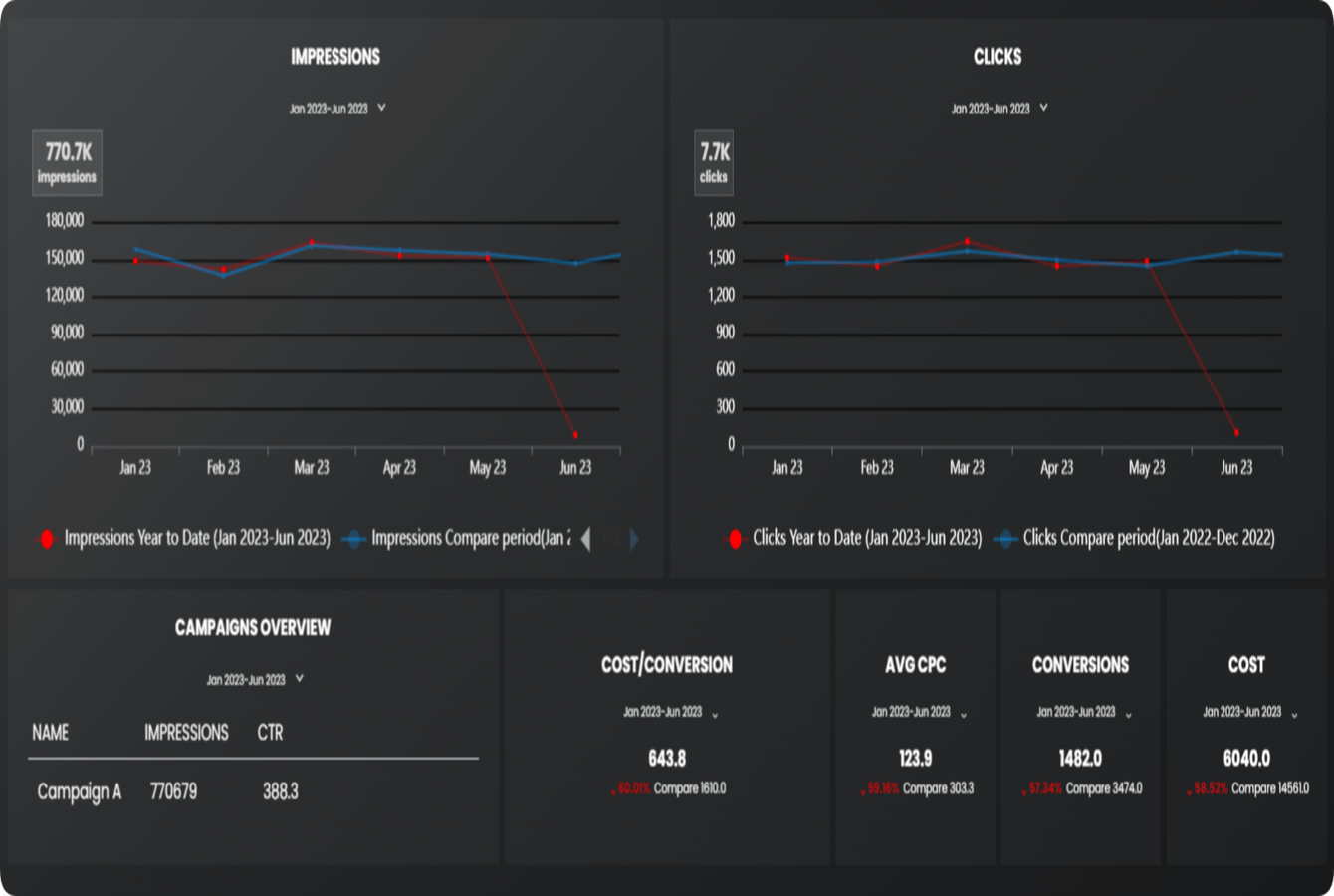1334x896 pixels.
Task: Open the Cost date range dropdown
Action: point(1249,713)
